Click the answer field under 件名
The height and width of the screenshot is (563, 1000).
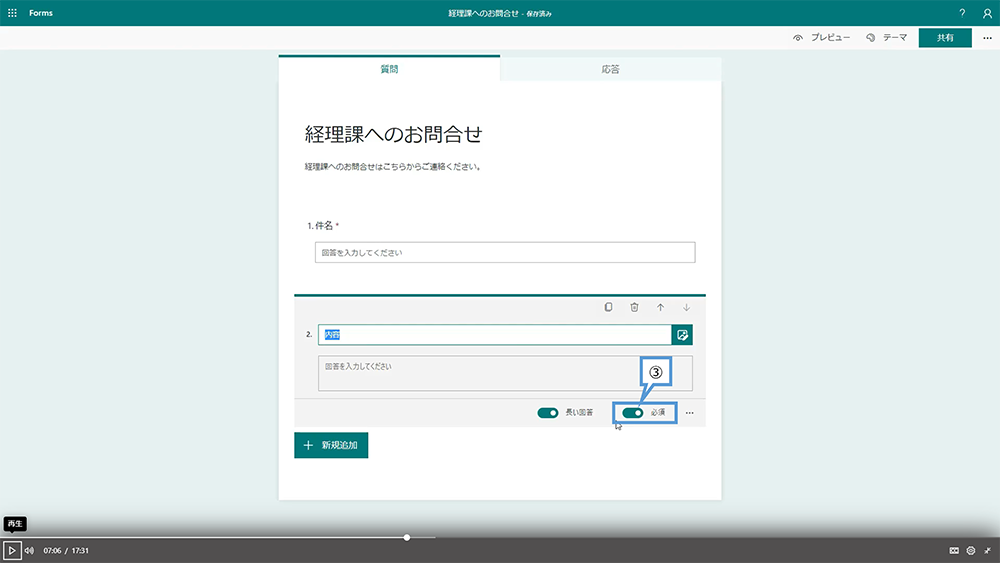pyautogui.click(x=505, y=252)
